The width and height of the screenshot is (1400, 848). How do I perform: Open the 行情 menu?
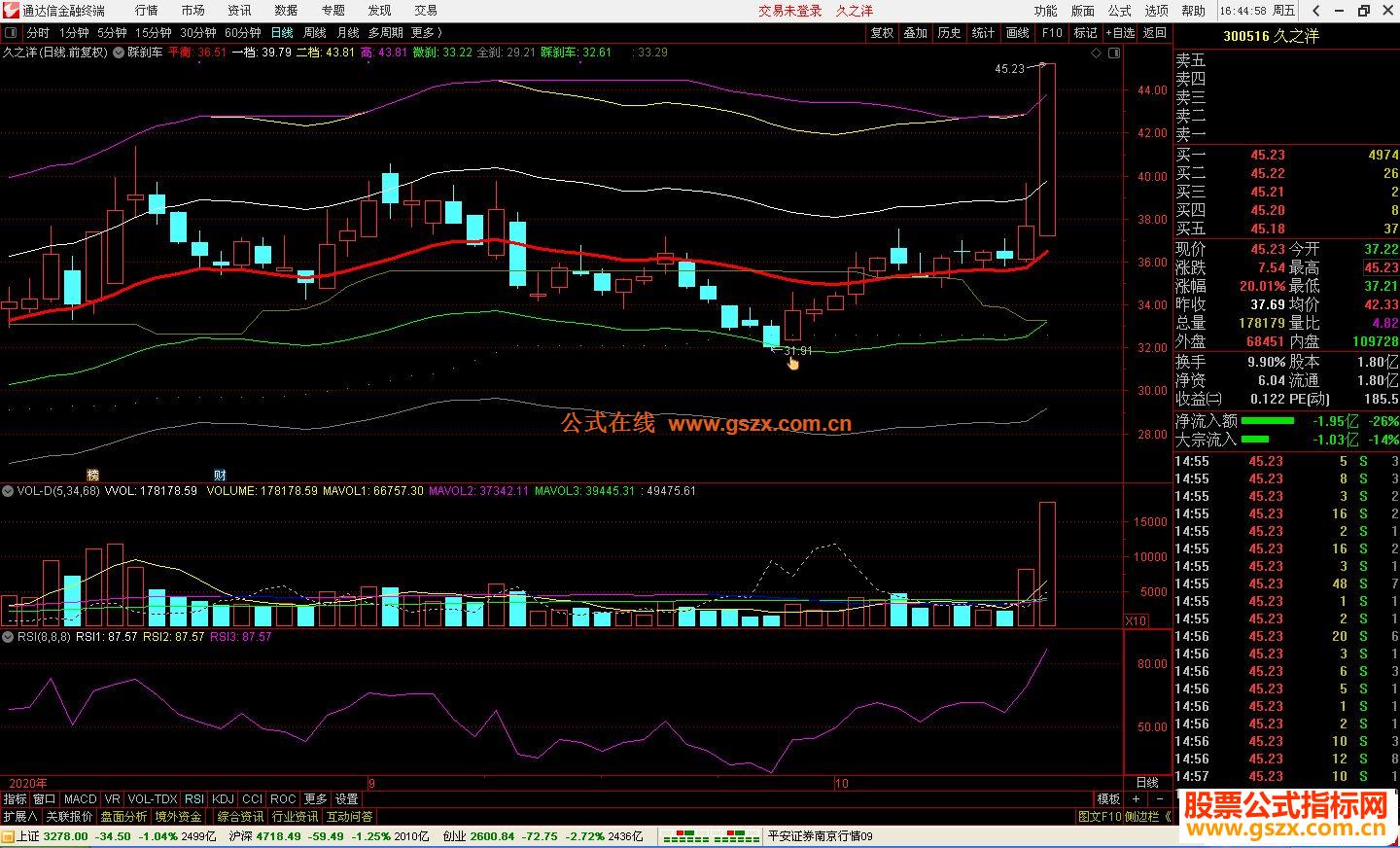(146, 11)
